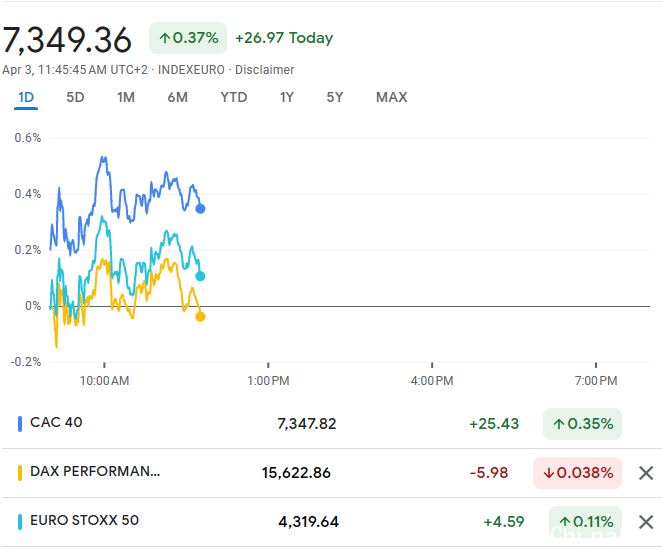This screenshot has height=548, width=662.
Task: Click the 0.2% y-axis label
Action: coord(28,250)
